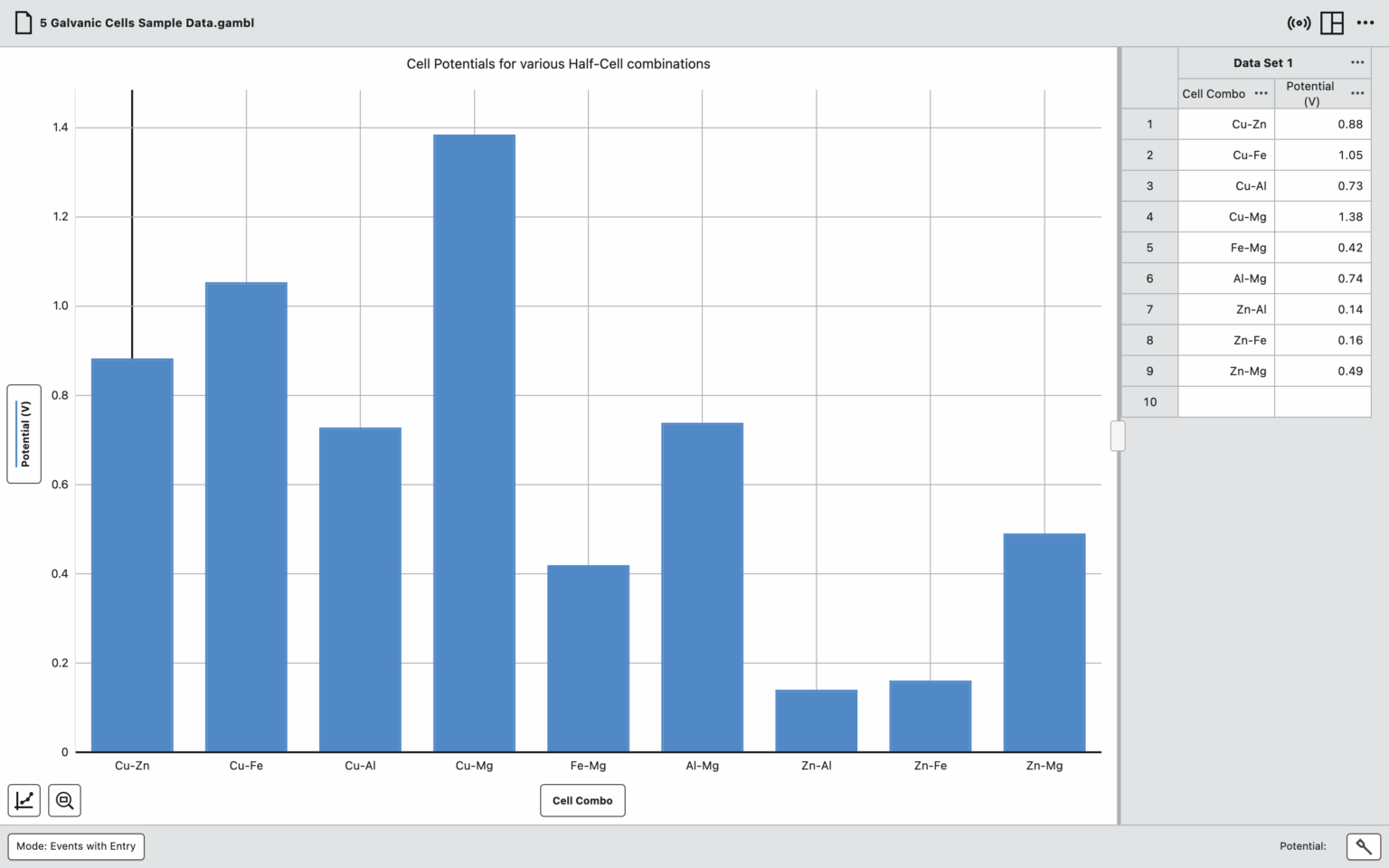Screen dimensions: 1389x868
Task: Click the Cell Combo x-axis label button
Action: point(582,800)
